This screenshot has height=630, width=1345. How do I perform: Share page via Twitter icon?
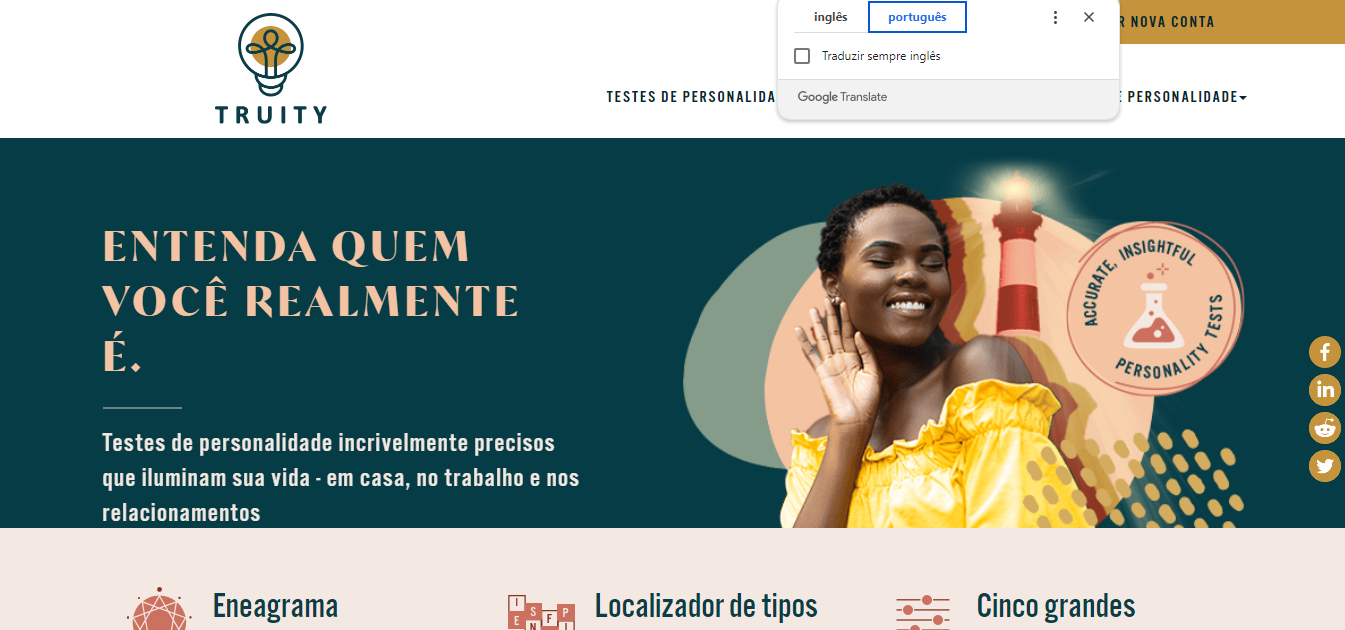pos(1325,465)
